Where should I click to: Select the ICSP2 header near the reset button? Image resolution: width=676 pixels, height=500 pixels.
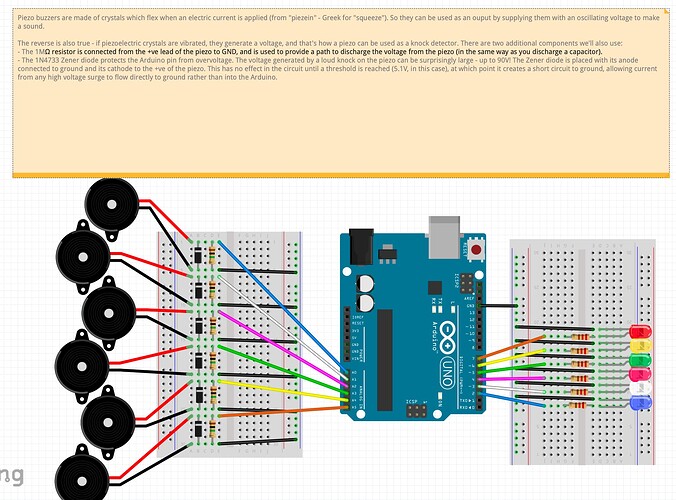point(467,282)
